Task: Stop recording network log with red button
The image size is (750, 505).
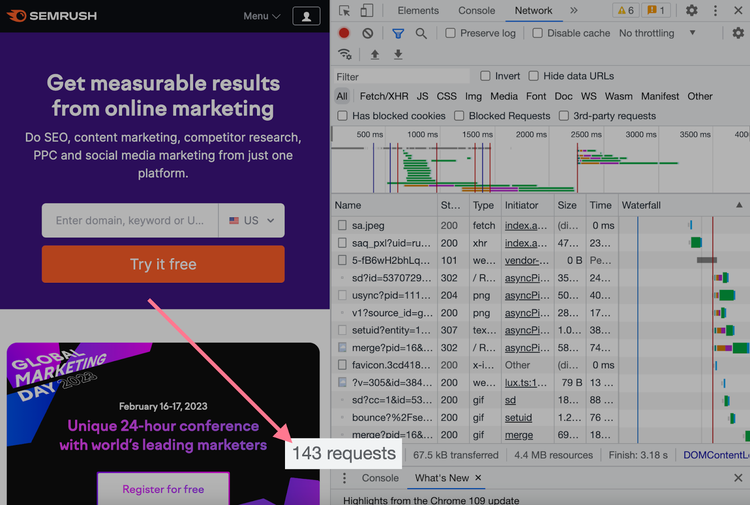Action: (x=344, y=33)
